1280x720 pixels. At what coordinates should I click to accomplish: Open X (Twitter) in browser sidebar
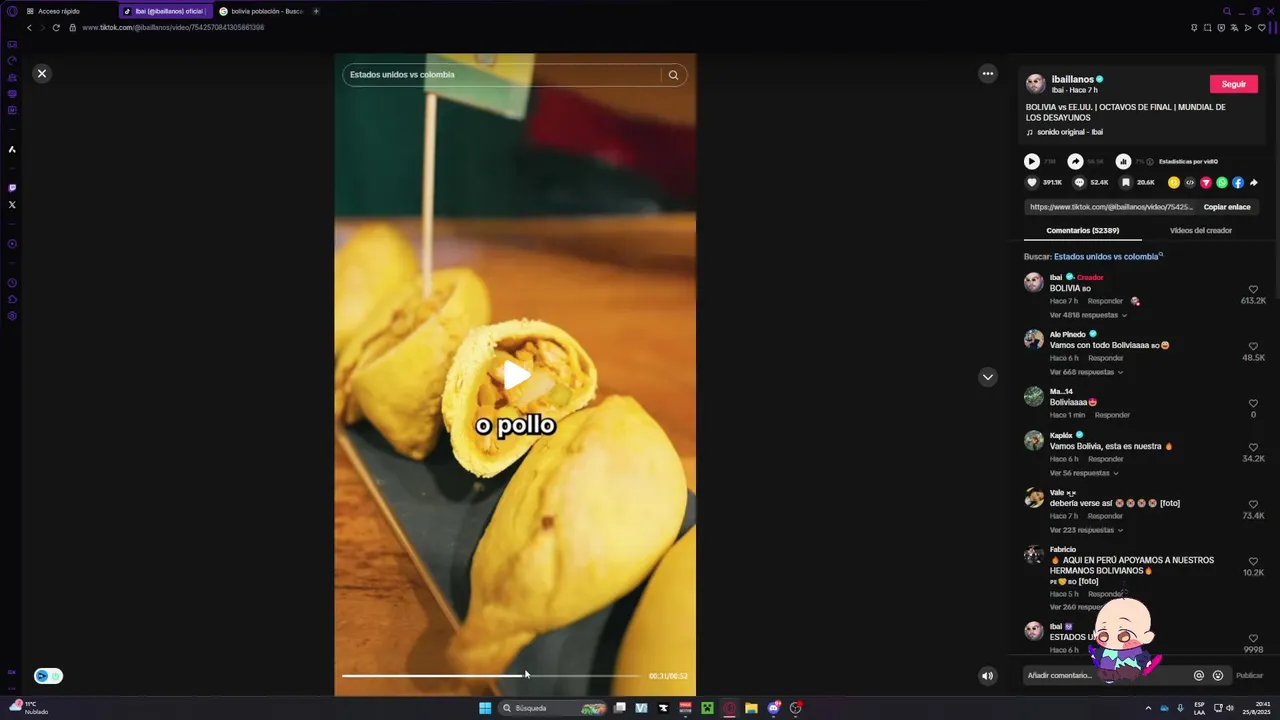12,205
